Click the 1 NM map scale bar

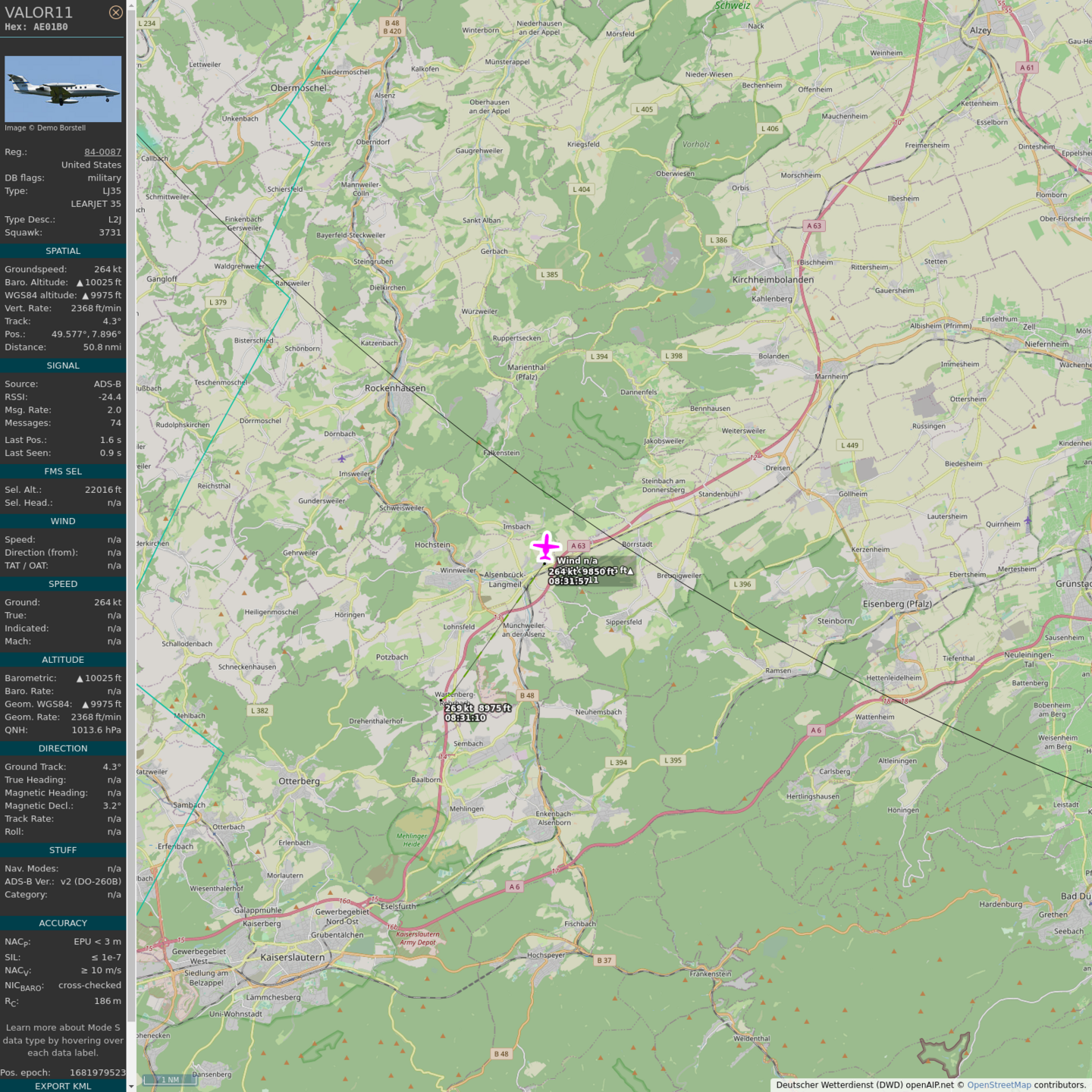pos(170,1079)
